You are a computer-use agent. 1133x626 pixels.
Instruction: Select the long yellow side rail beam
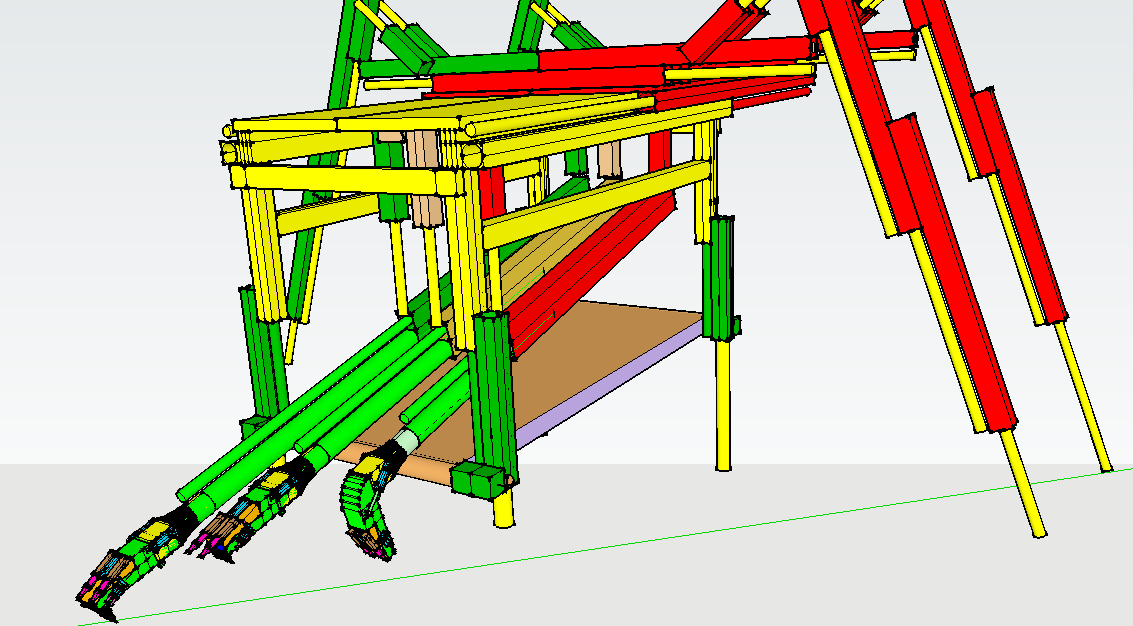tap(596, 203)
